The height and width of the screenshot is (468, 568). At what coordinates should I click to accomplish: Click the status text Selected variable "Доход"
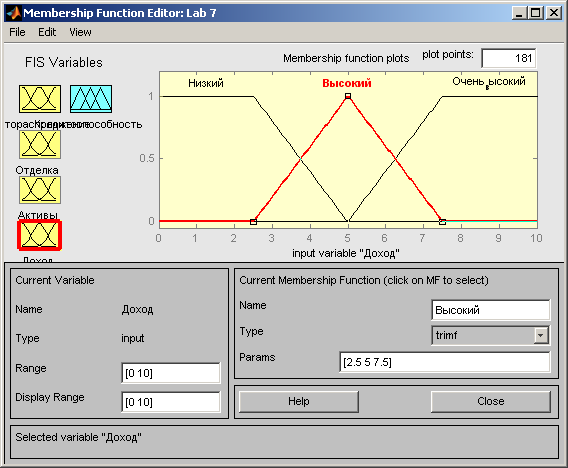click(78, 438)
